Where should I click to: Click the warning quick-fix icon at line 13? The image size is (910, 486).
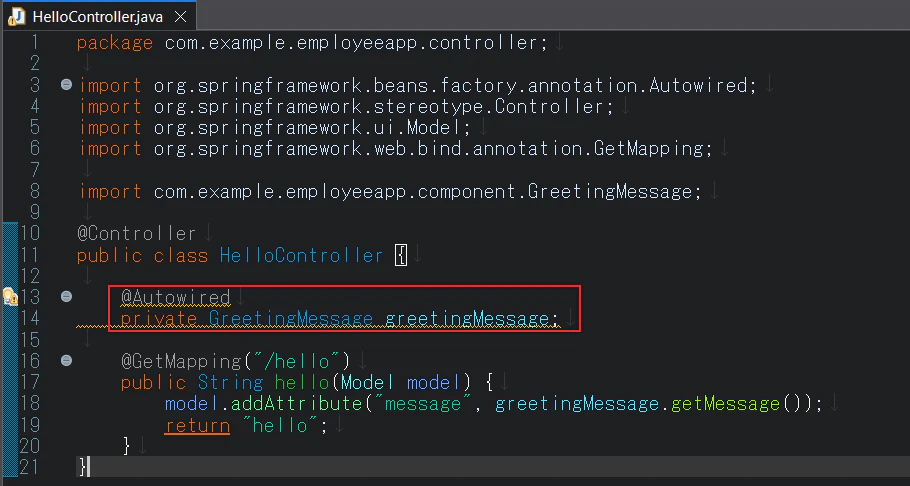tap(10, 297)
